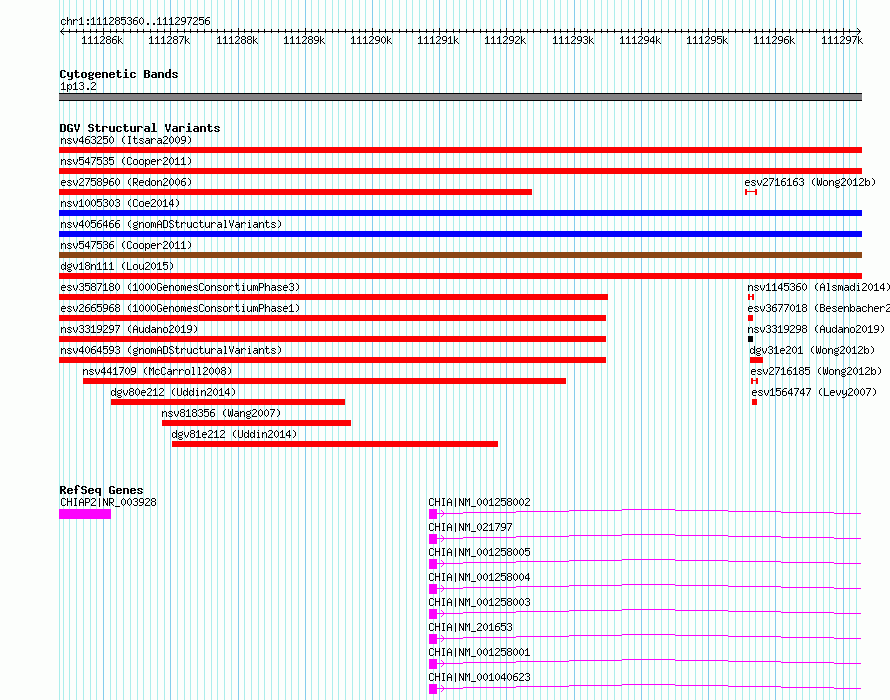Viewport: 890px width, 700px height.
Task: Click the 1p13.2 cytogenetic band bar
Action: pos(460,97)
